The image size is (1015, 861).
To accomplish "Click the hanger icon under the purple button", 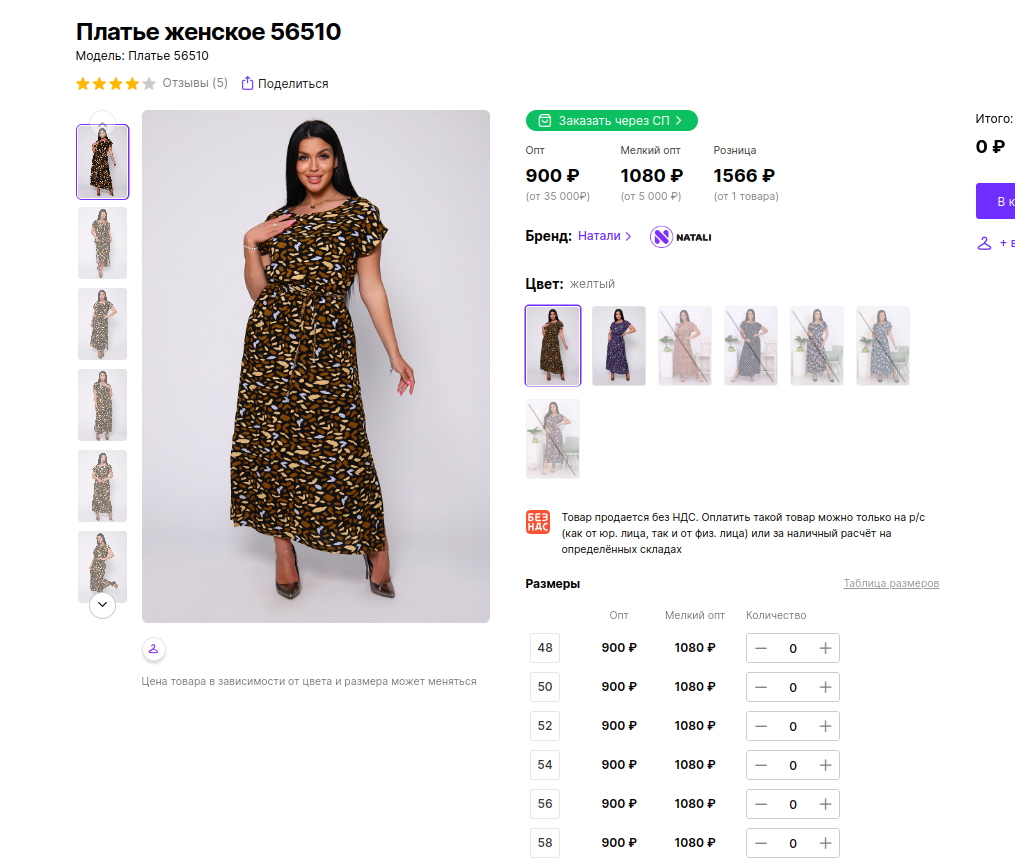I will click(984, 243).
